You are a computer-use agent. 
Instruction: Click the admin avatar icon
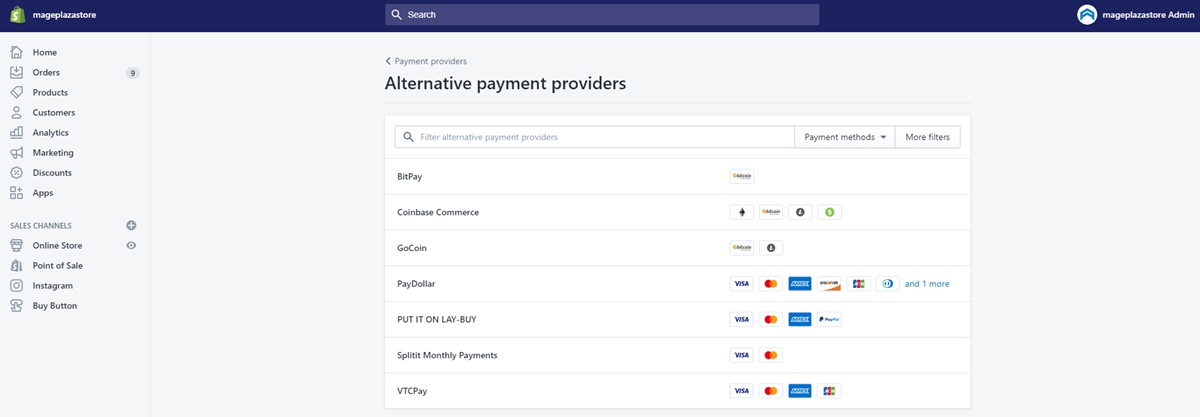click(1087, 15)
